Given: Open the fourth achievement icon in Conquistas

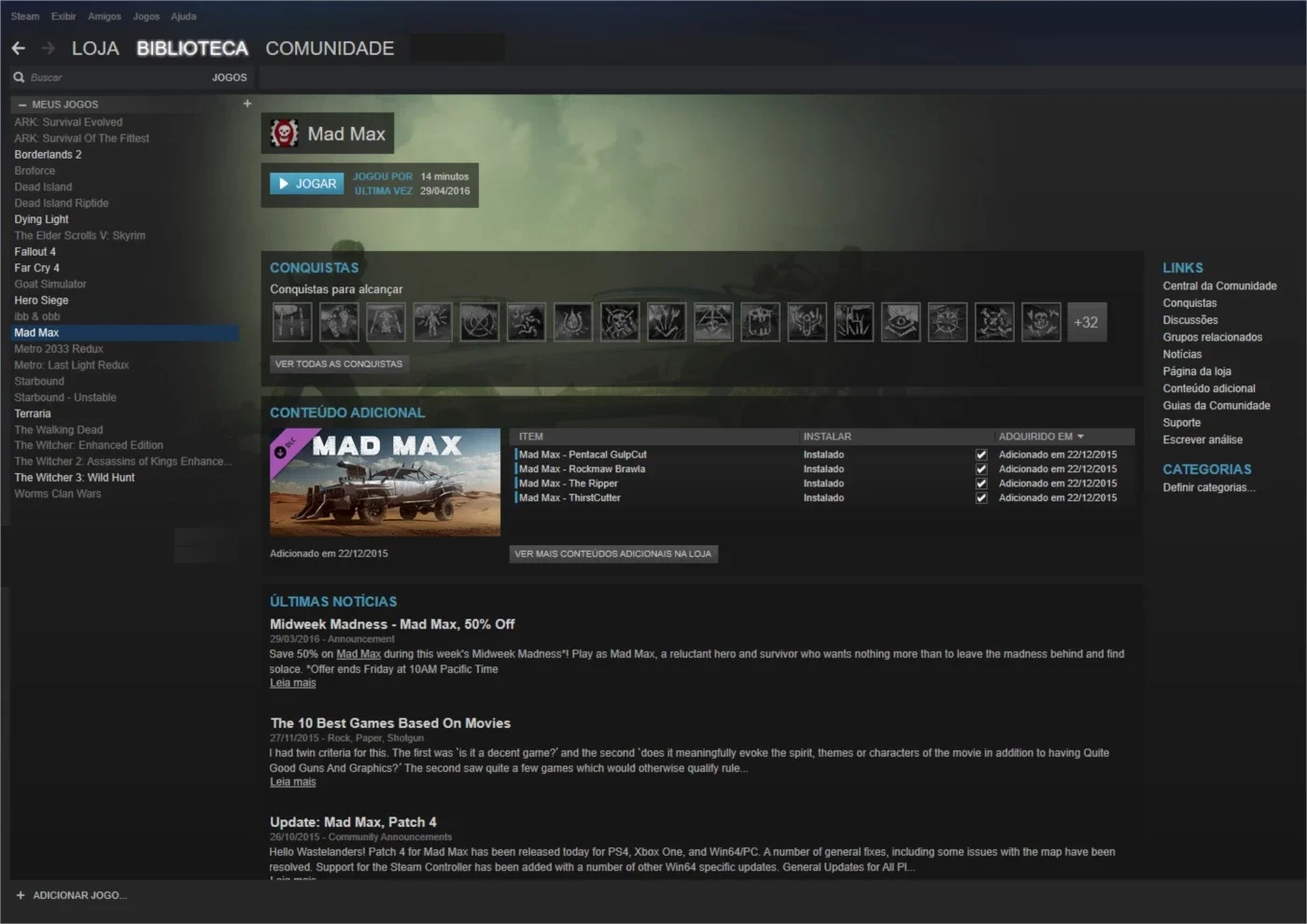Looking at the screenshot, I should 432,322.
